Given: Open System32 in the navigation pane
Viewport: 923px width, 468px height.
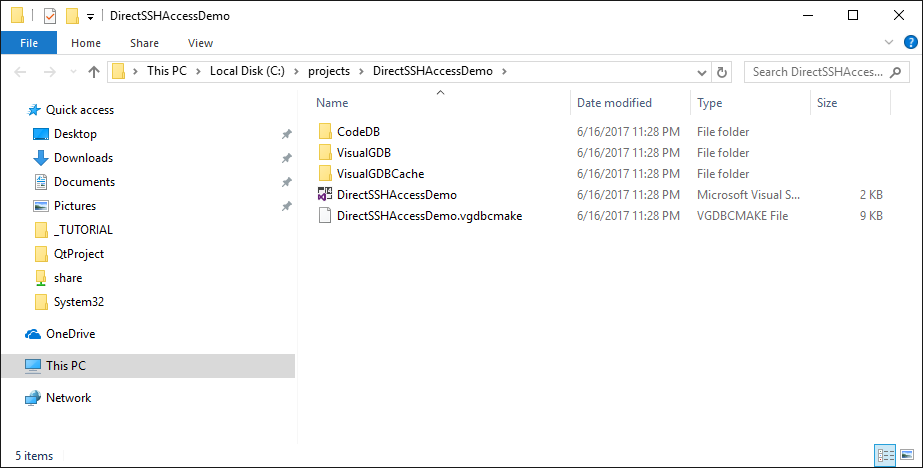Looking at the screenshot, I should coord(79,302).
